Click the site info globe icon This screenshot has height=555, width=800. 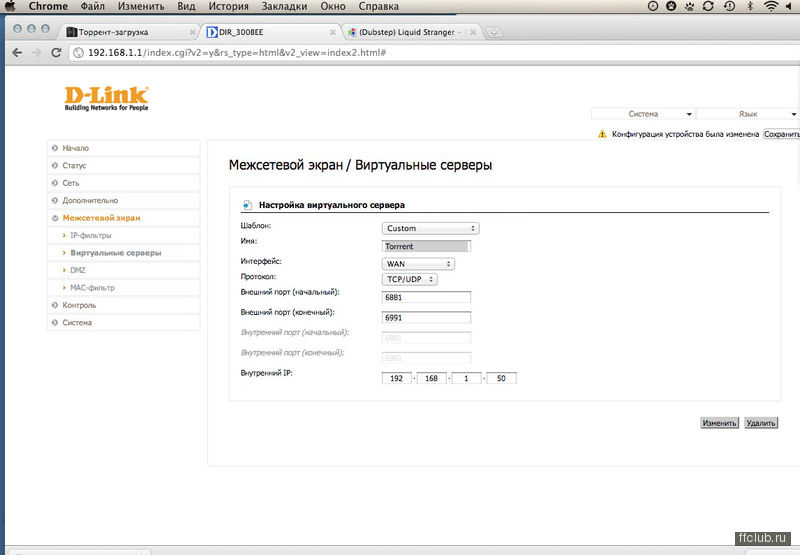78,53
